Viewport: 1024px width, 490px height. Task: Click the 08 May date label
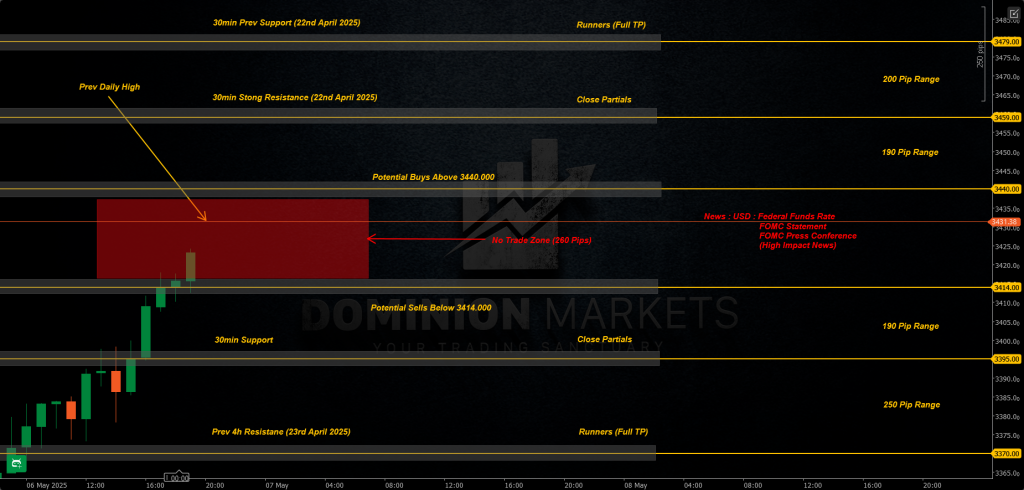coord(635,485)
